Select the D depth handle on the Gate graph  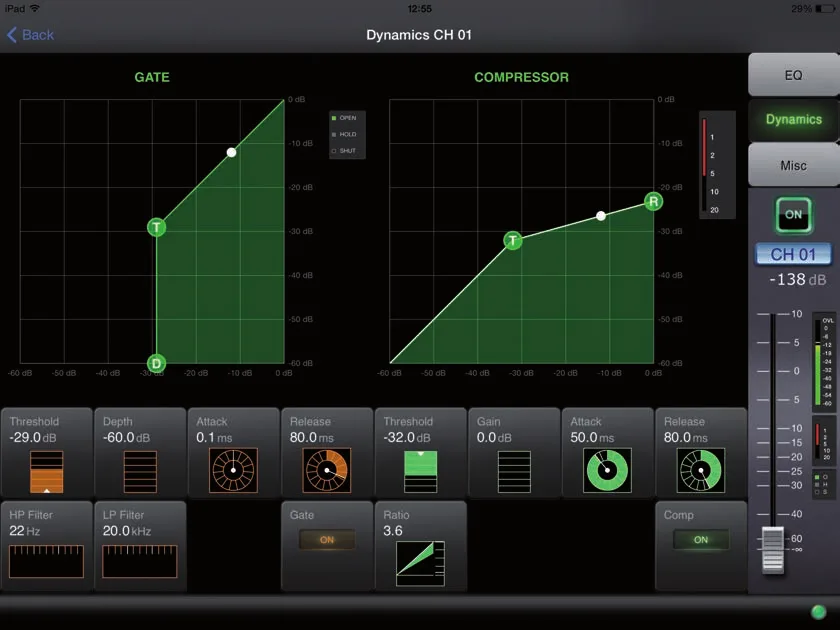coord(156,363)
